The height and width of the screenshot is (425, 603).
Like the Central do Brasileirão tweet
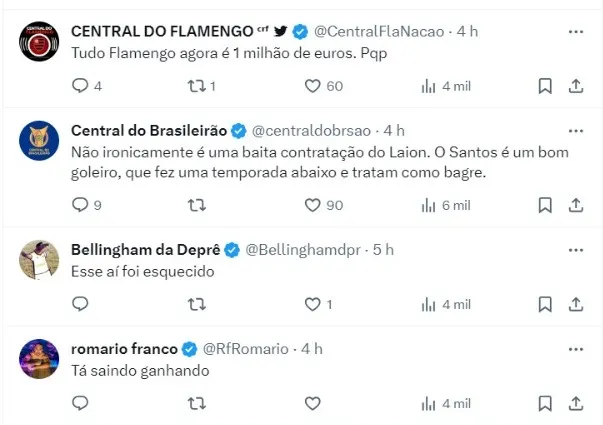click(312, 205)
